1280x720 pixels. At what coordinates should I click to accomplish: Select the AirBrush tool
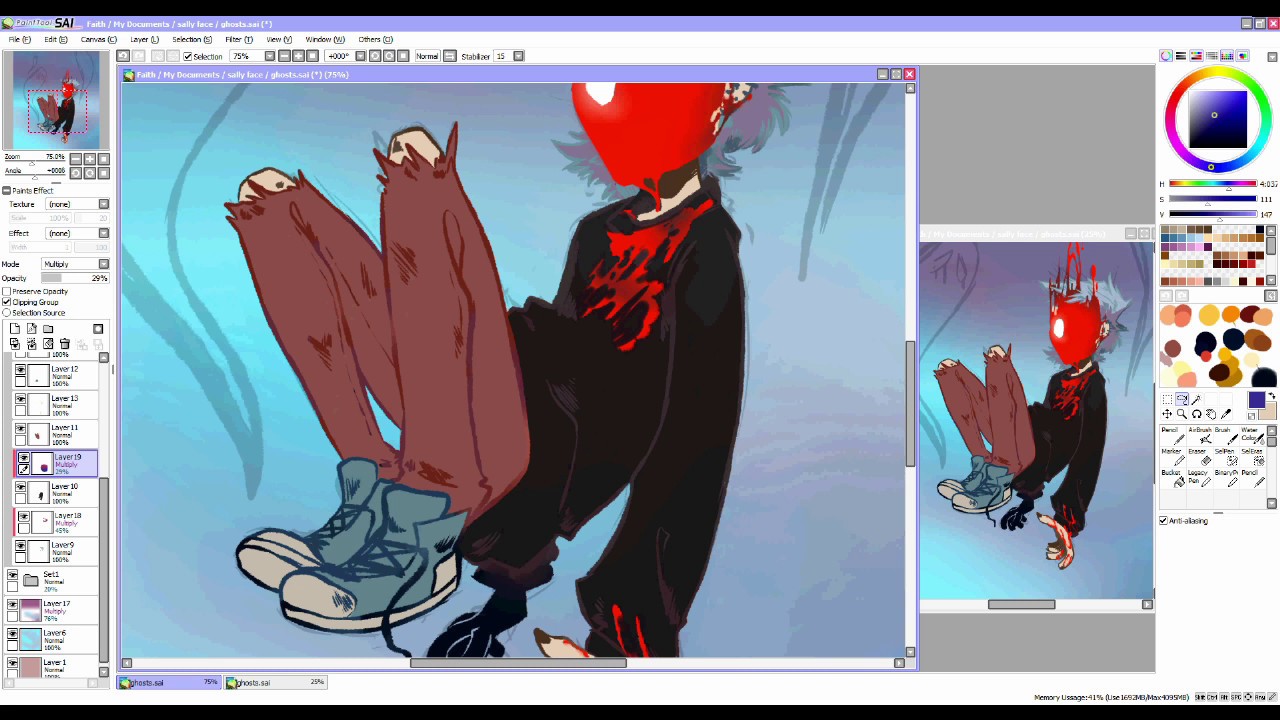(x=1199, y=436)
